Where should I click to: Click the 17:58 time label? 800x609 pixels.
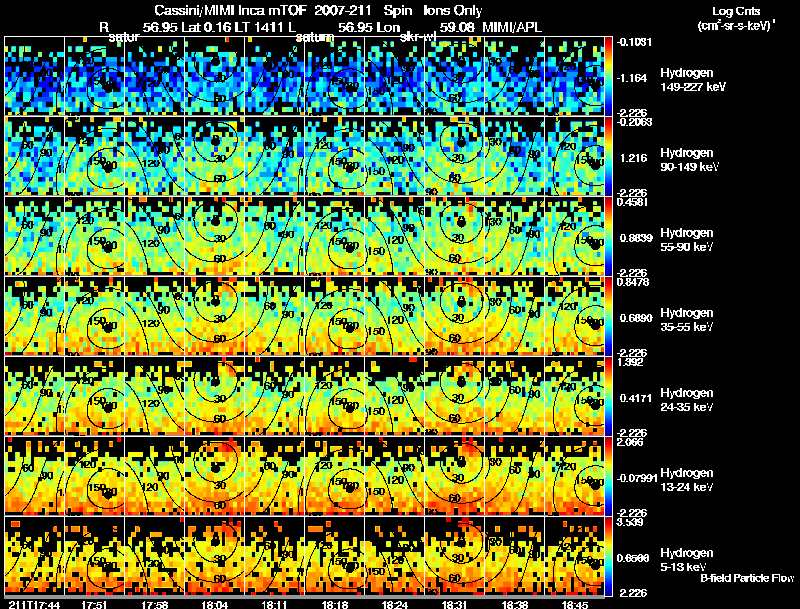tap(155, 604)
